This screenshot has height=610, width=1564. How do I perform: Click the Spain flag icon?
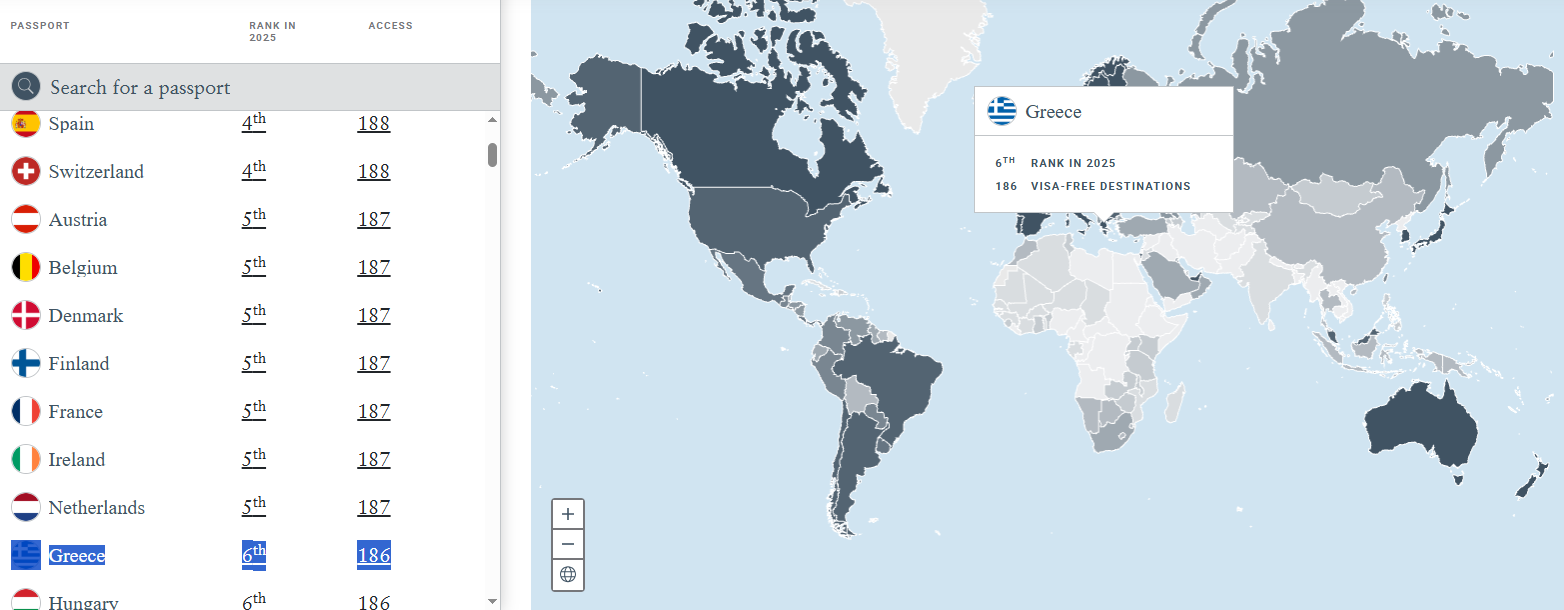26,124
